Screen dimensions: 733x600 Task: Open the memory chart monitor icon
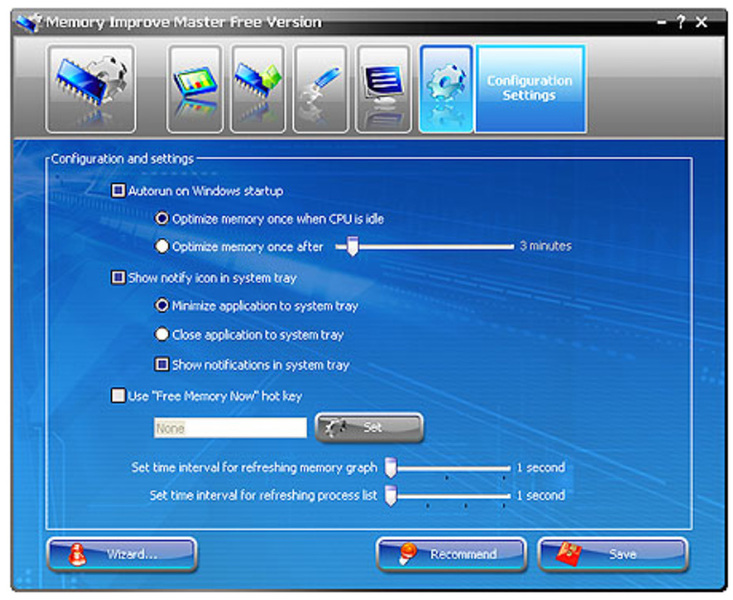pos(194,89)
